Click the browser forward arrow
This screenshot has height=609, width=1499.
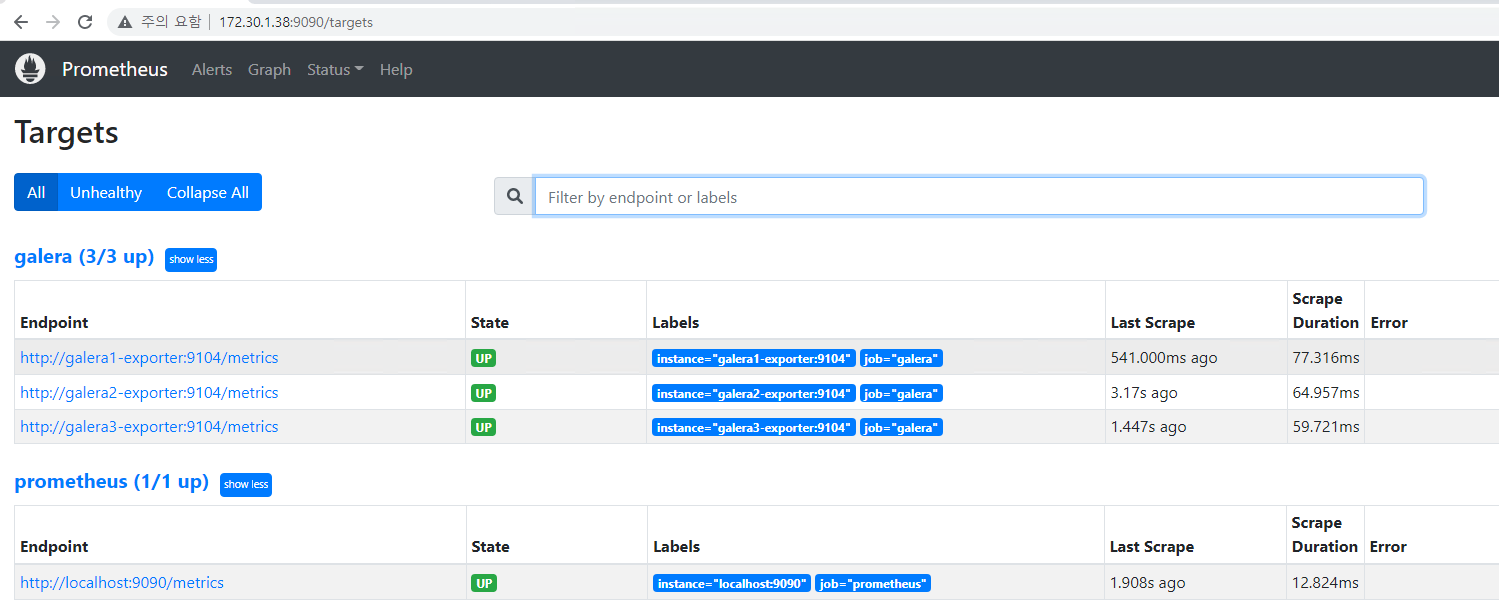tap(53, 22)
